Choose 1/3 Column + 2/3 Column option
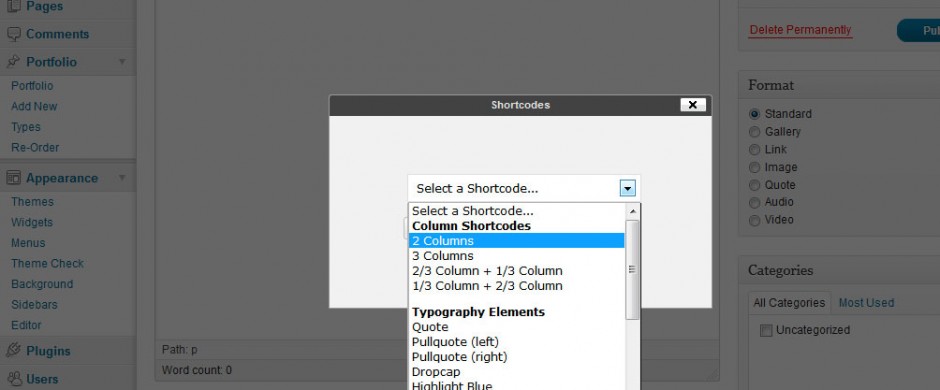 [x=516, y=286]
